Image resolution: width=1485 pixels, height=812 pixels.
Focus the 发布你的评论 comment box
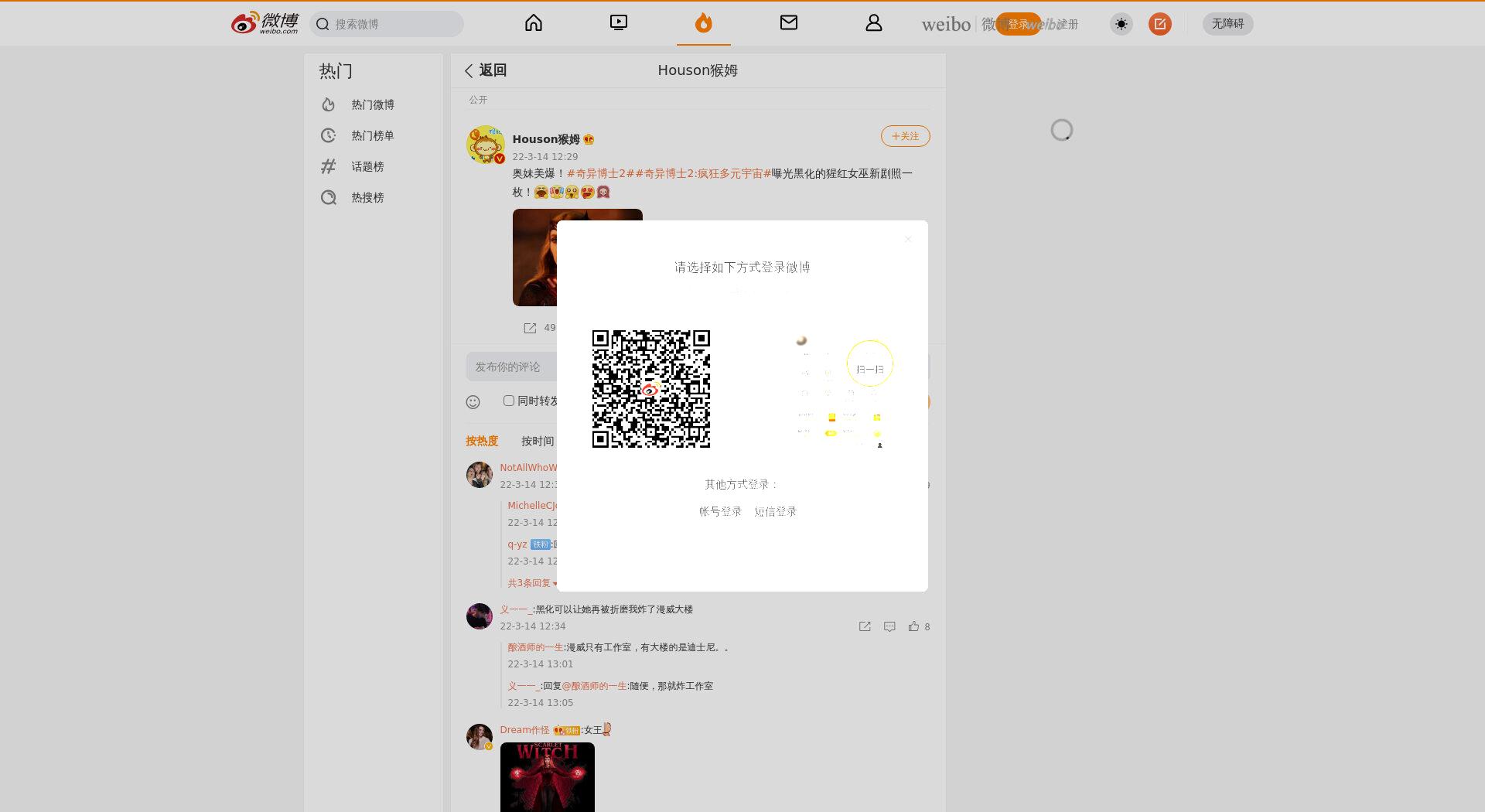click(x=511, y=367)
